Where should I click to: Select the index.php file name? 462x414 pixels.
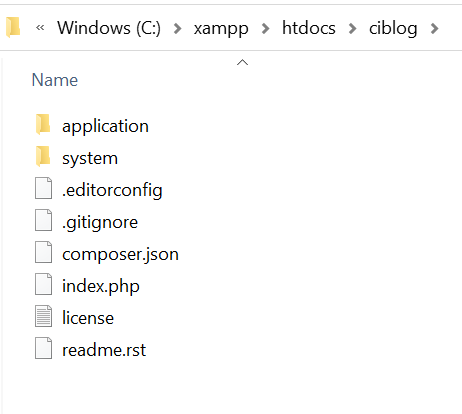point(101,286)
